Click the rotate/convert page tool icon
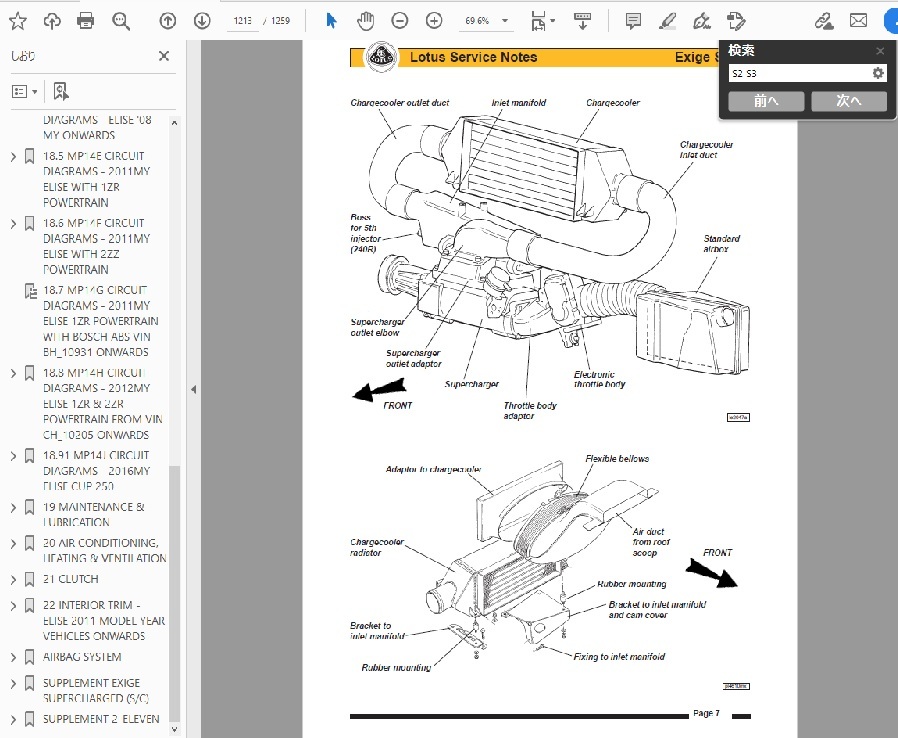Viewport: 898px width, 738px height. [x=736, y=21]
